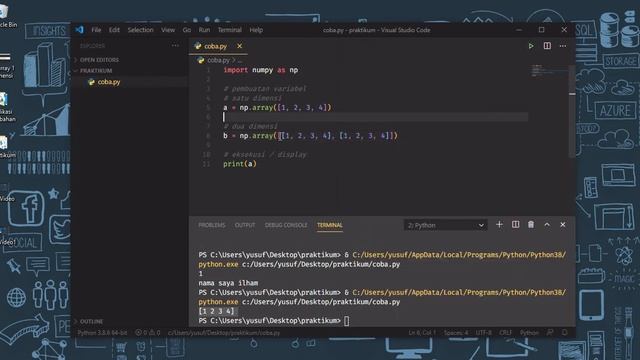Split the terminal panel
This screenshot has width=640, height=360.
[x=516, y=224]
